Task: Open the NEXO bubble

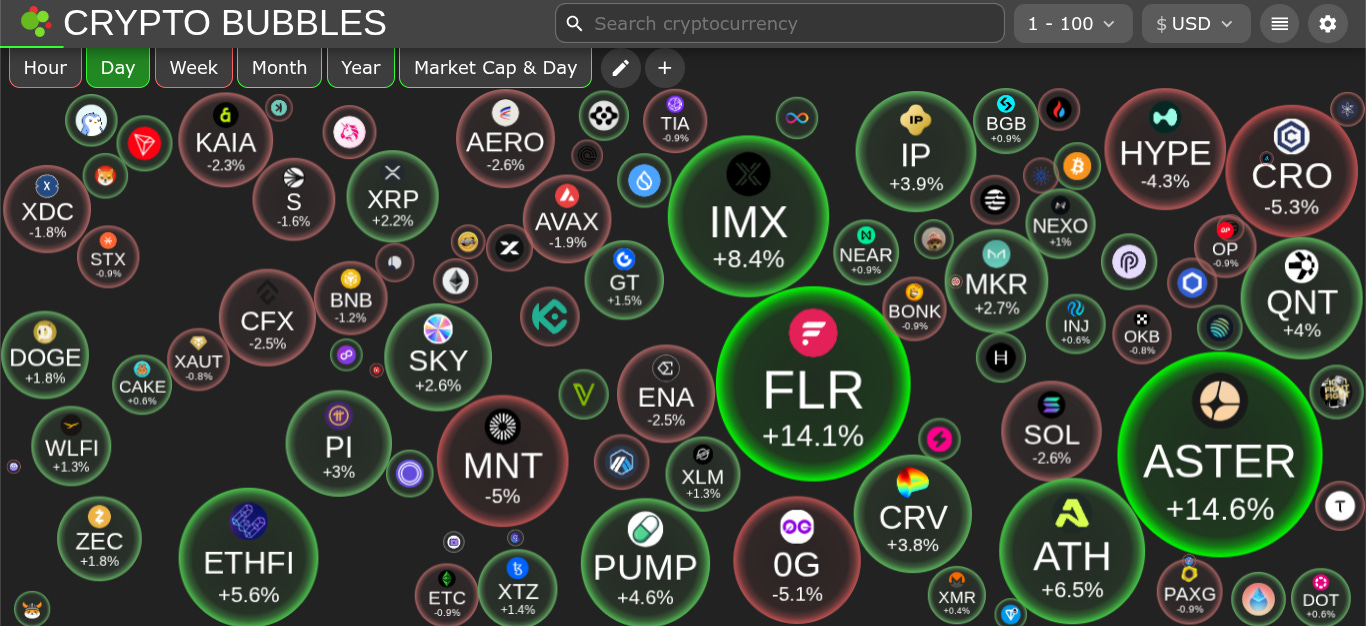Action: [1060, 224]
